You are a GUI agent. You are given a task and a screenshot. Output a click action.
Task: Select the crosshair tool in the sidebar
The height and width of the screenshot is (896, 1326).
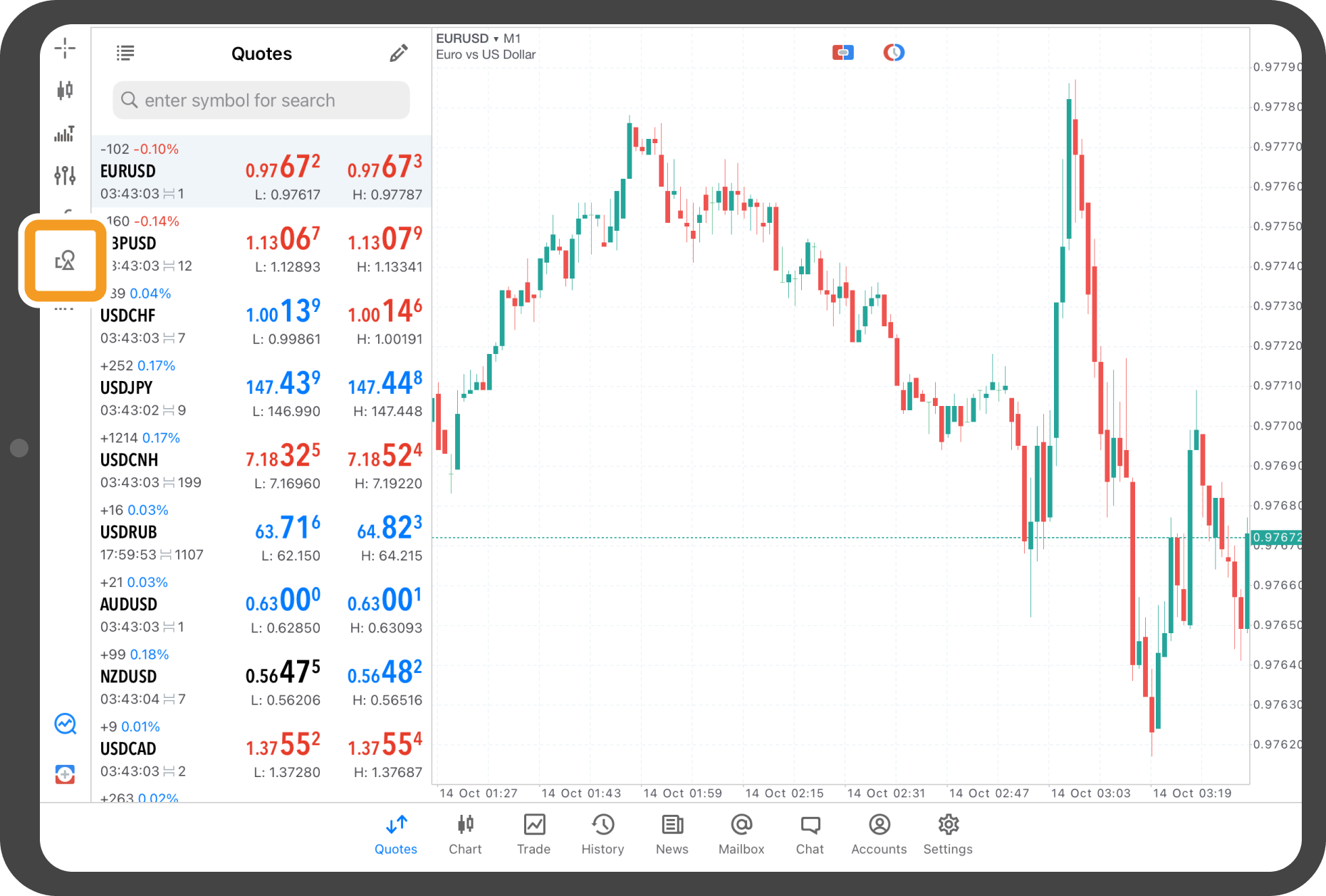[x=65, y=48]
